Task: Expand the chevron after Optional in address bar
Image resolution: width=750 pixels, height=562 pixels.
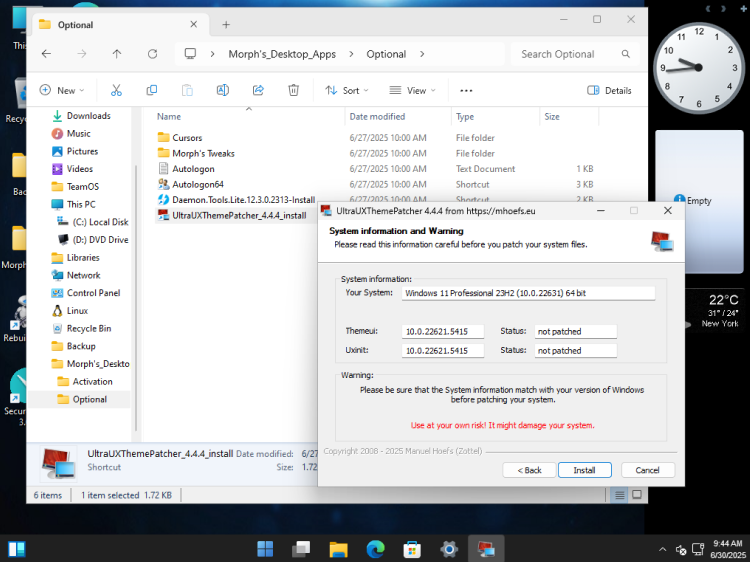Action: point(422,54)
